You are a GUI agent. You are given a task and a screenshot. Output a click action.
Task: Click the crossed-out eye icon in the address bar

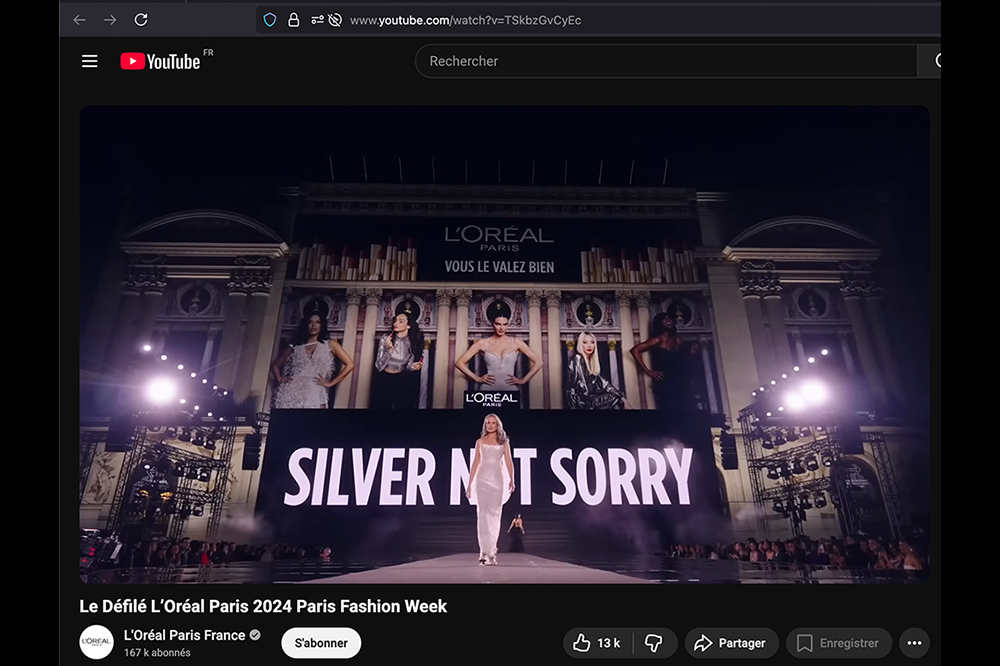coord(335,20)
